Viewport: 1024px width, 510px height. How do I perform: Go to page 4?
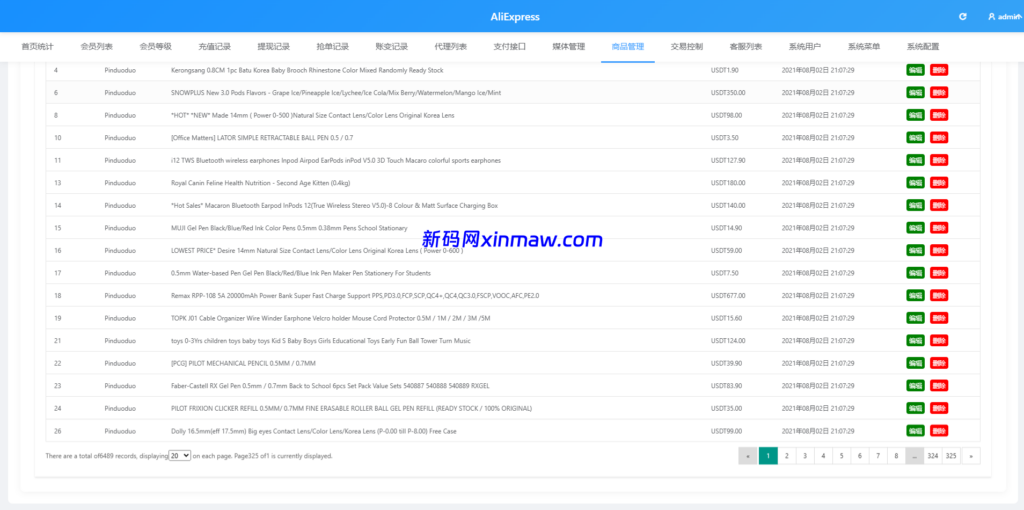point(824,456)
